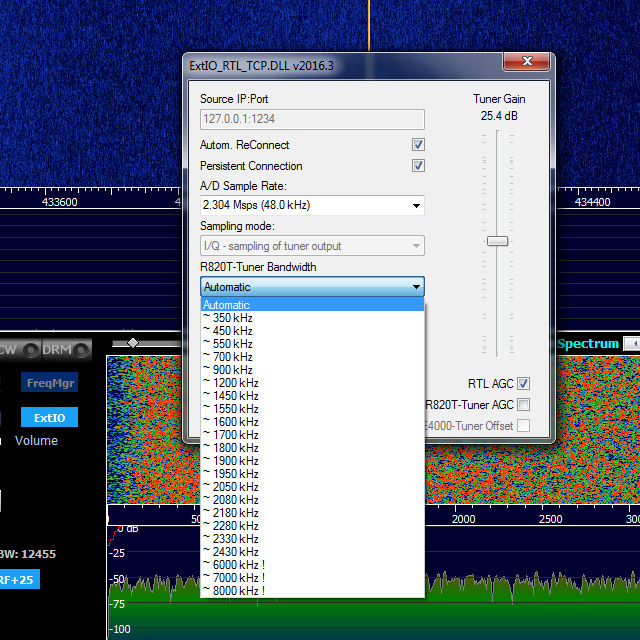Click the Spectrum label in HDSDR
Viewport: 640px width, 640px height.
click(588, 344)
